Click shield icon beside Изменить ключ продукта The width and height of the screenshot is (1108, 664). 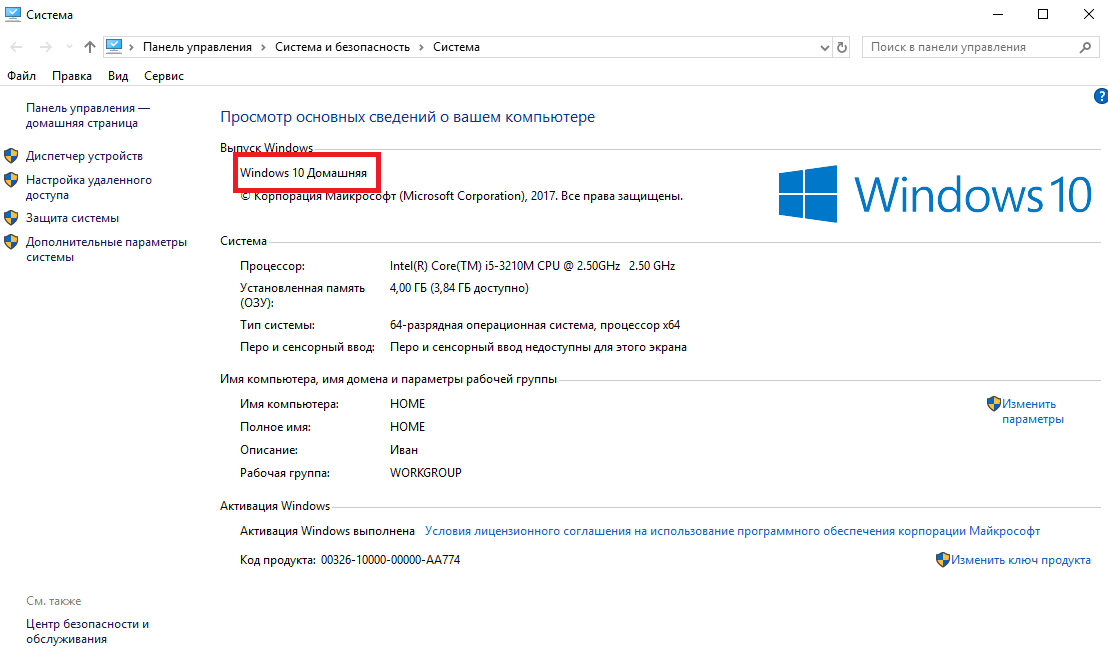tap(943, 559)
